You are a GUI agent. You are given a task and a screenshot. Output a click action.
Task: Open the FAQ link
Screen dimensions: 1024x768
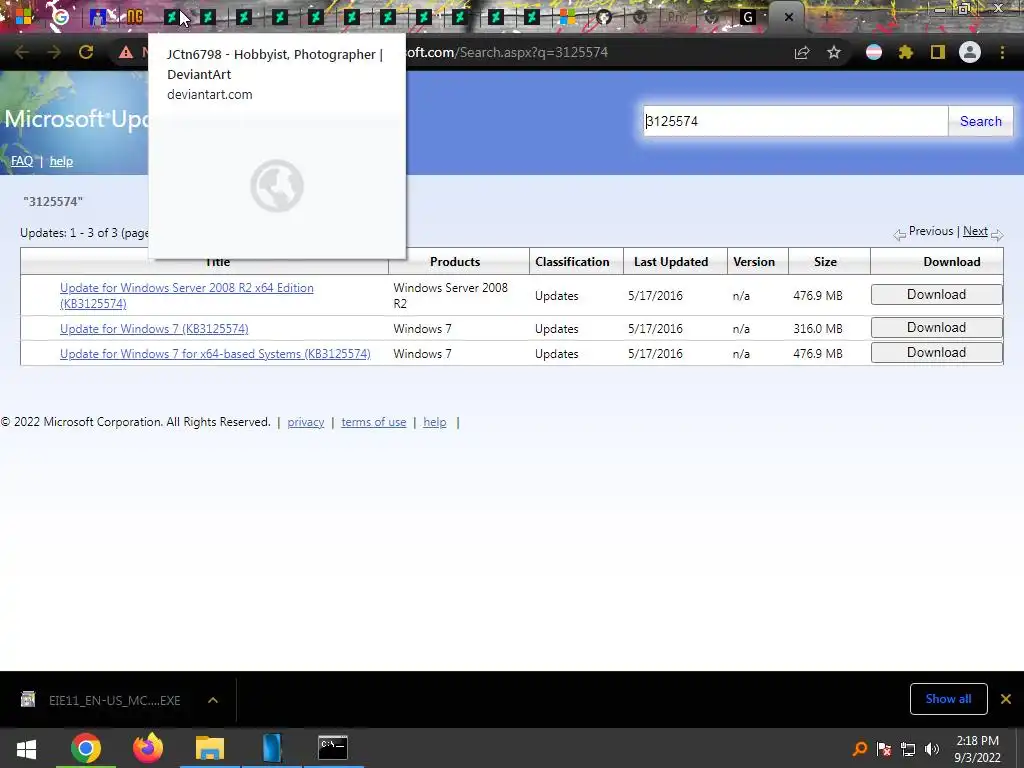(22, 161)
